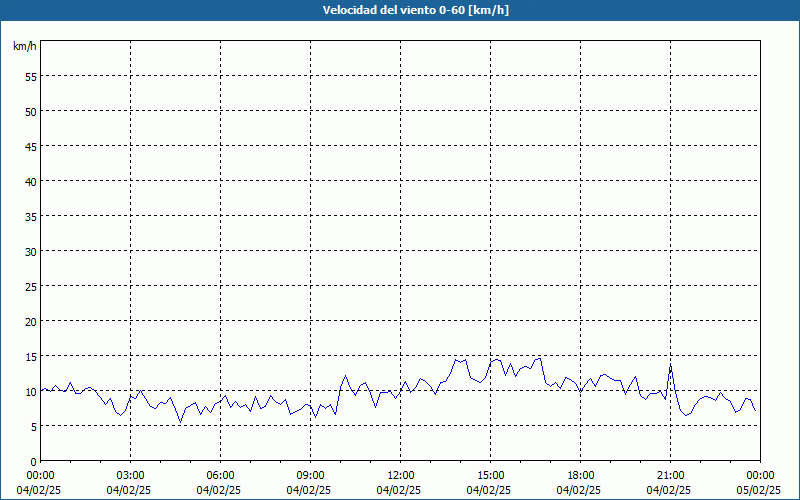
Task: Click the y-axis value 45
Action: [x=31, y=146]
